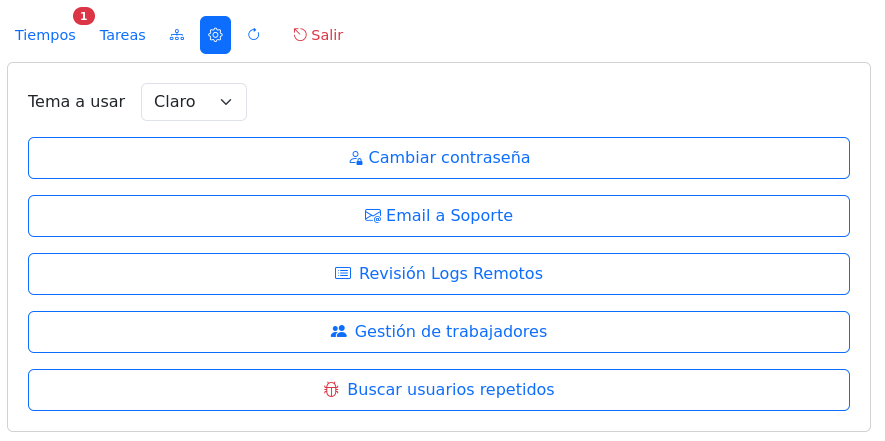
Task: Launch Buscar usuarios repetidos
Action: 439,390
